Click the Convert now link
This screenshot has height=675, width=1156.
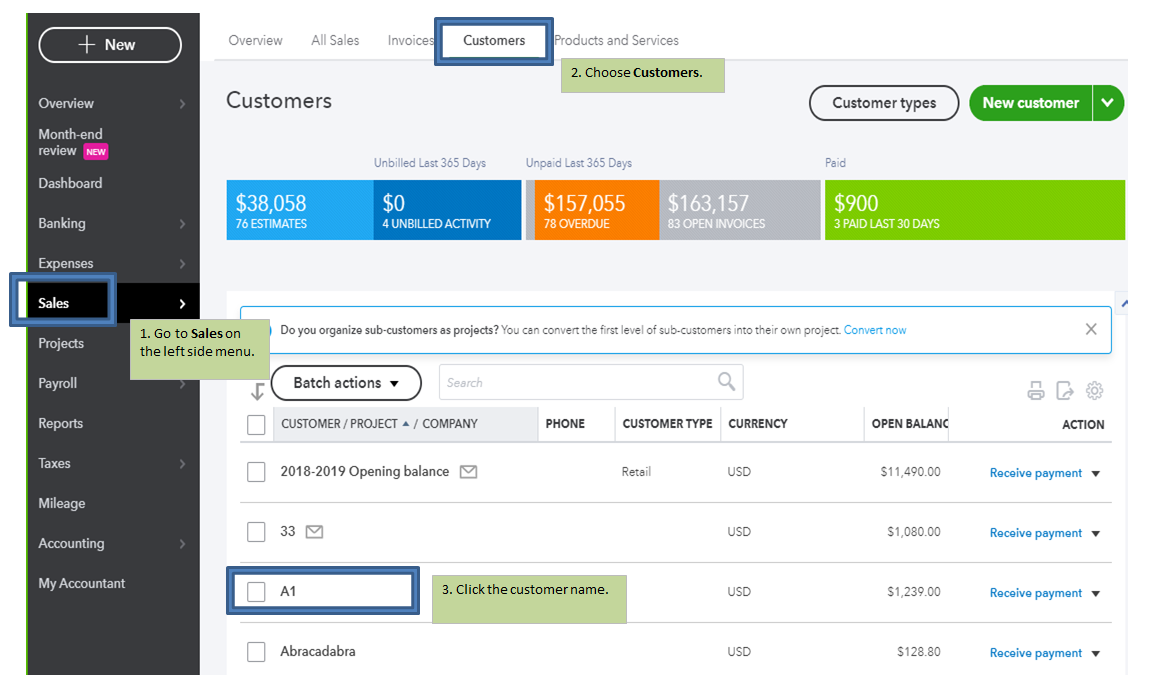coord(875,330)
